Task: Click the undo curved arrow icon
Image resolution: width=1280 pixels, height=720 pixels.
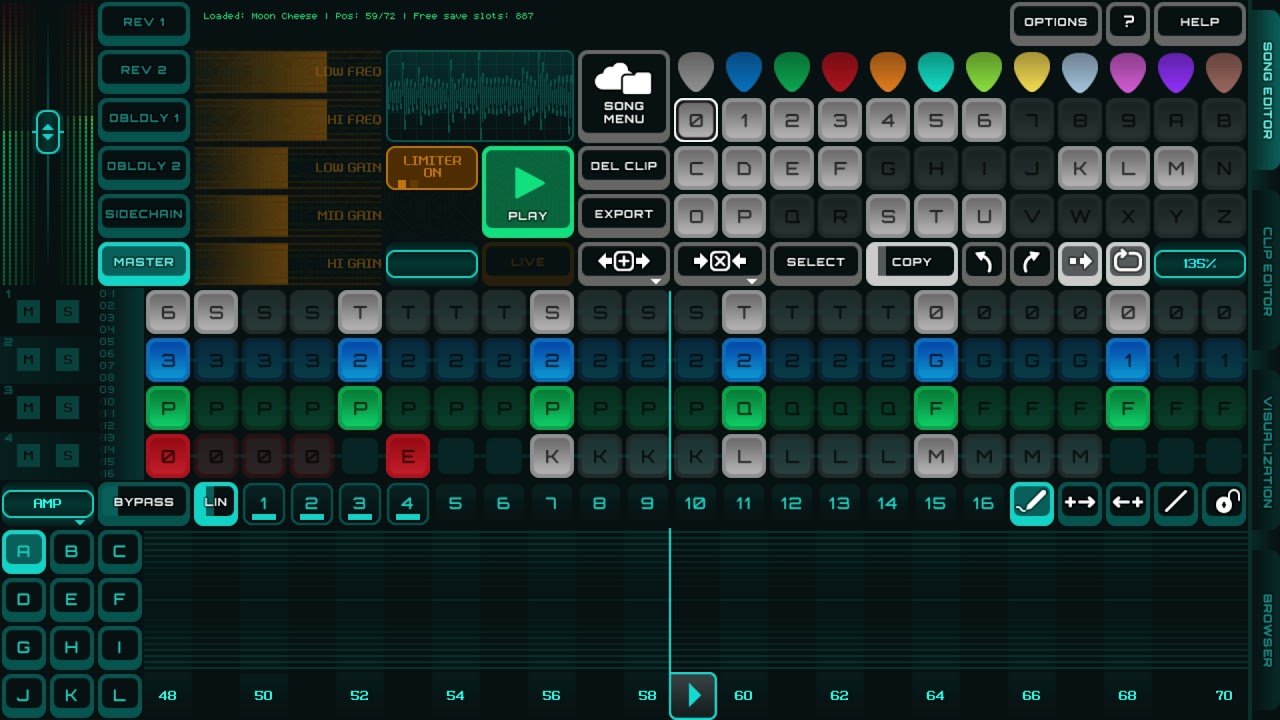Action: [984, 263]
